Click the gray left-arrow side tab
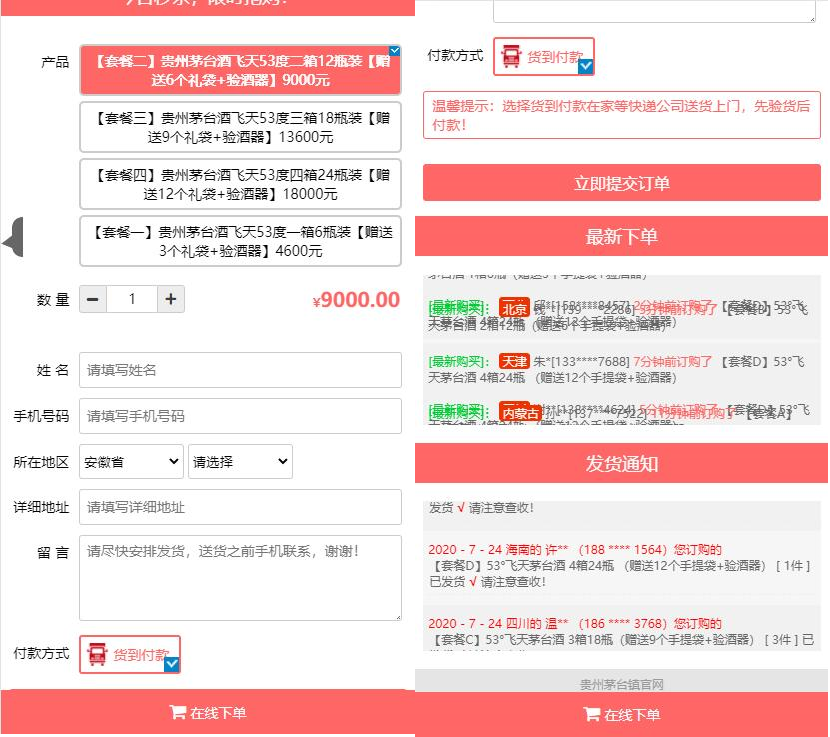The height and width of the screenshot is (737, 830). coord(13,237)
